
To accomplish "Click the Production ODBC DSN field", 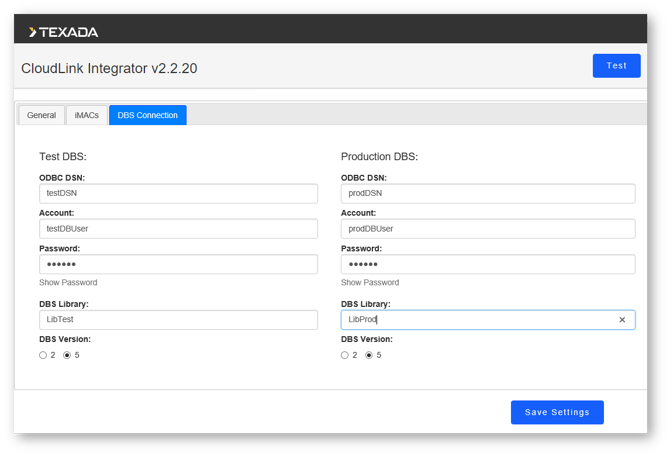I will pos(487,194).
